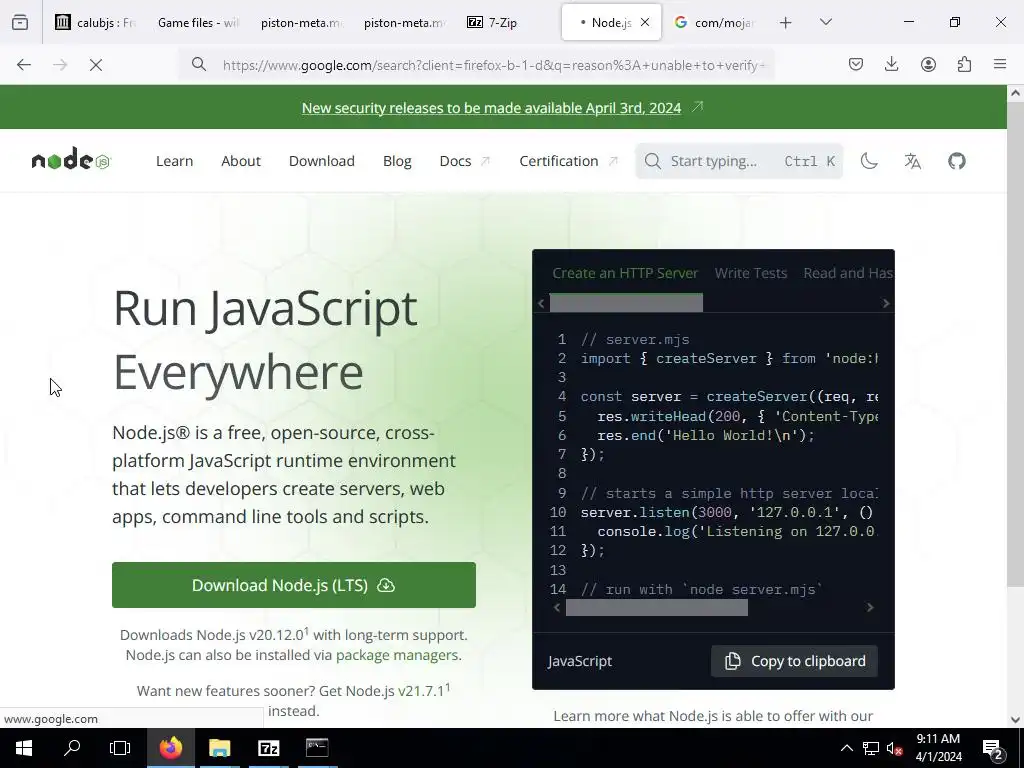Open the package managers link

(x=397, y=655)
